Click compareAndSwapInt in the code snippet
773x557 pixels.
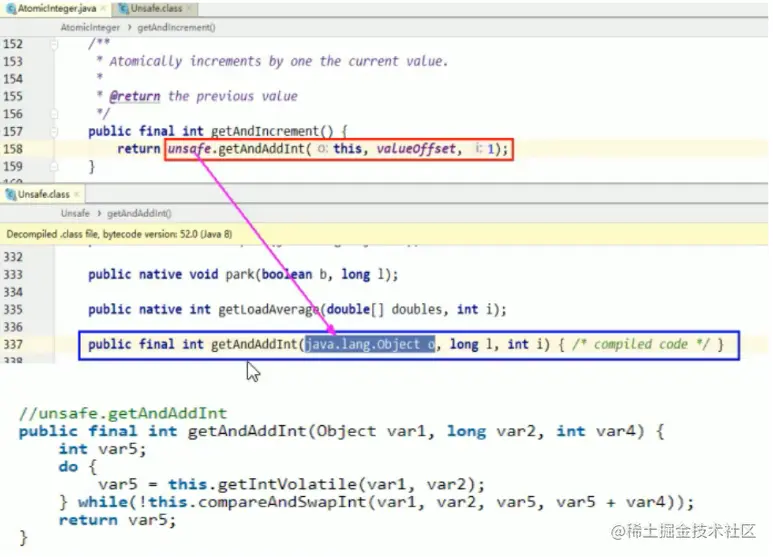(x=282, y=502)
